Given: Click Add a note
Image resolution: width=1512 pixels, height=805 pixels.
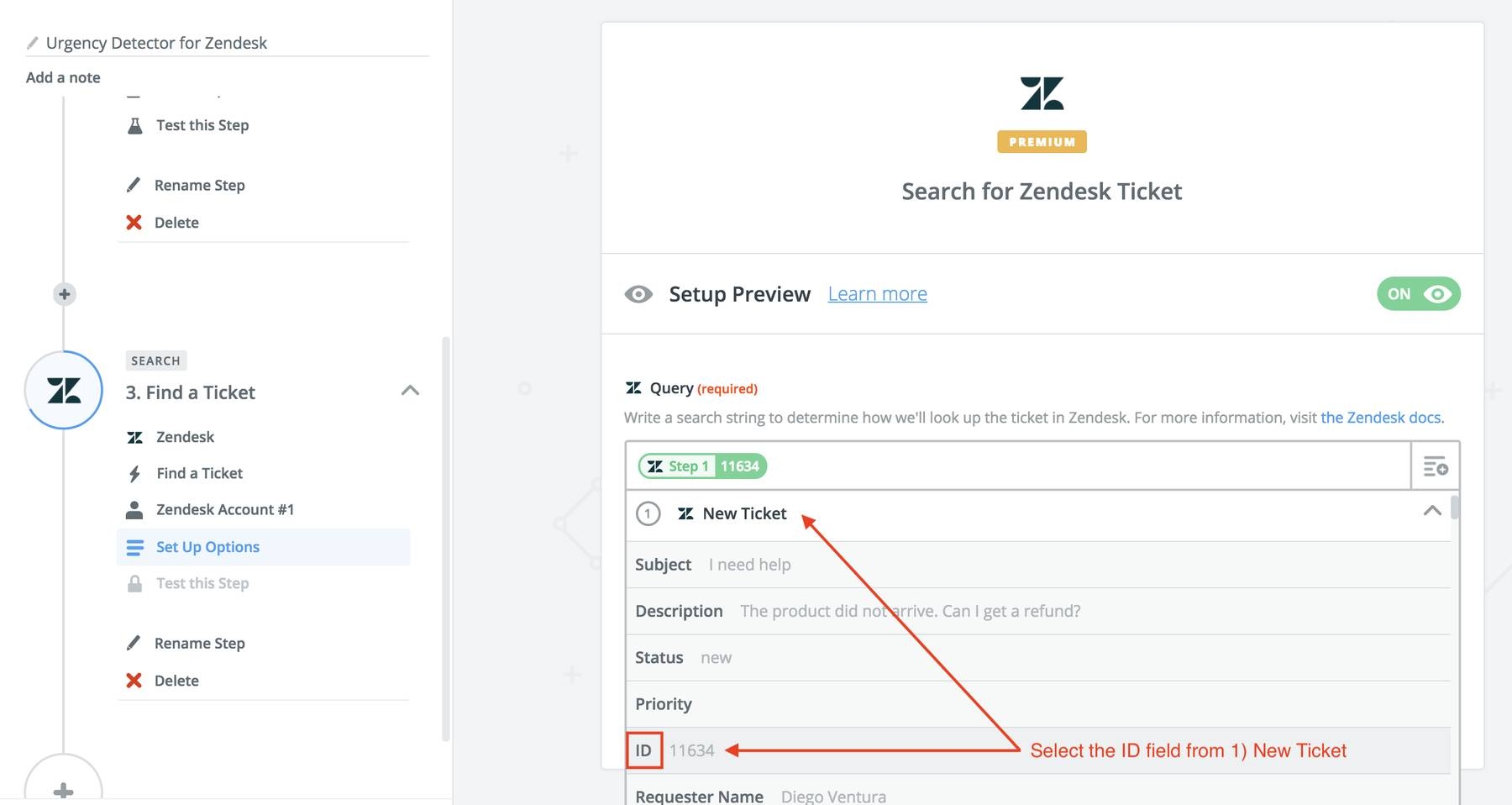Looking at the screenshot, I should click(63, 77).
